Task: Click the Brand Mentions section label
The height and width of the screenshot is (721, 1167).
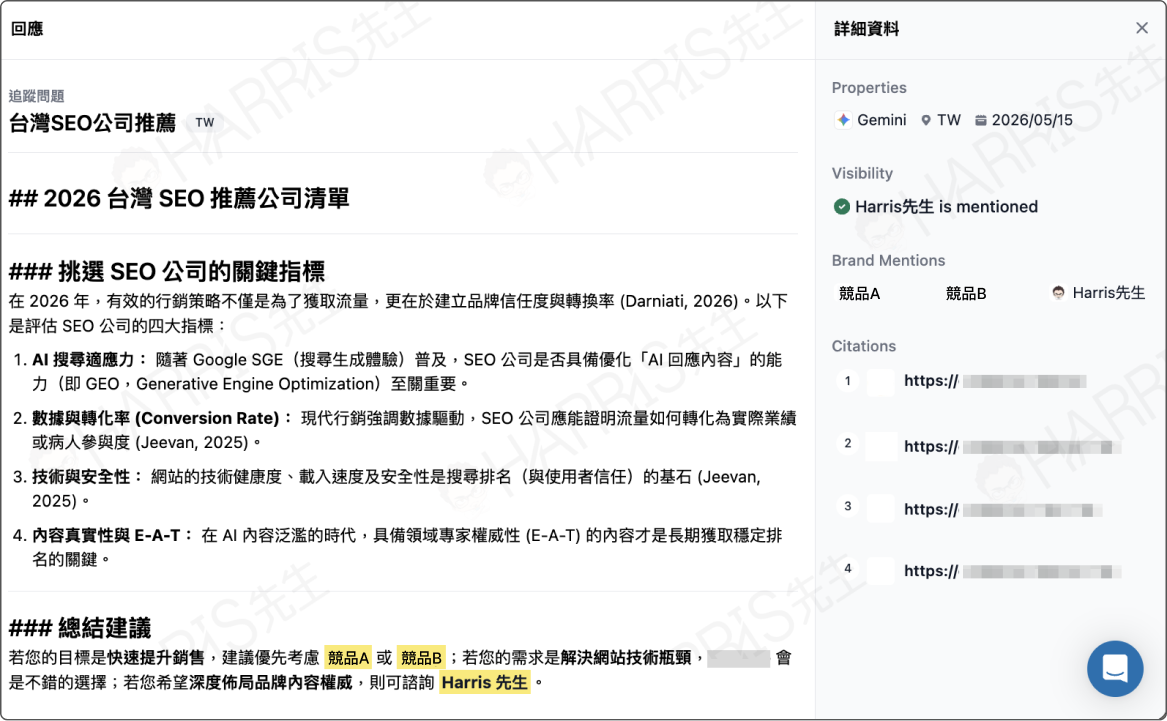Action: 888,260
